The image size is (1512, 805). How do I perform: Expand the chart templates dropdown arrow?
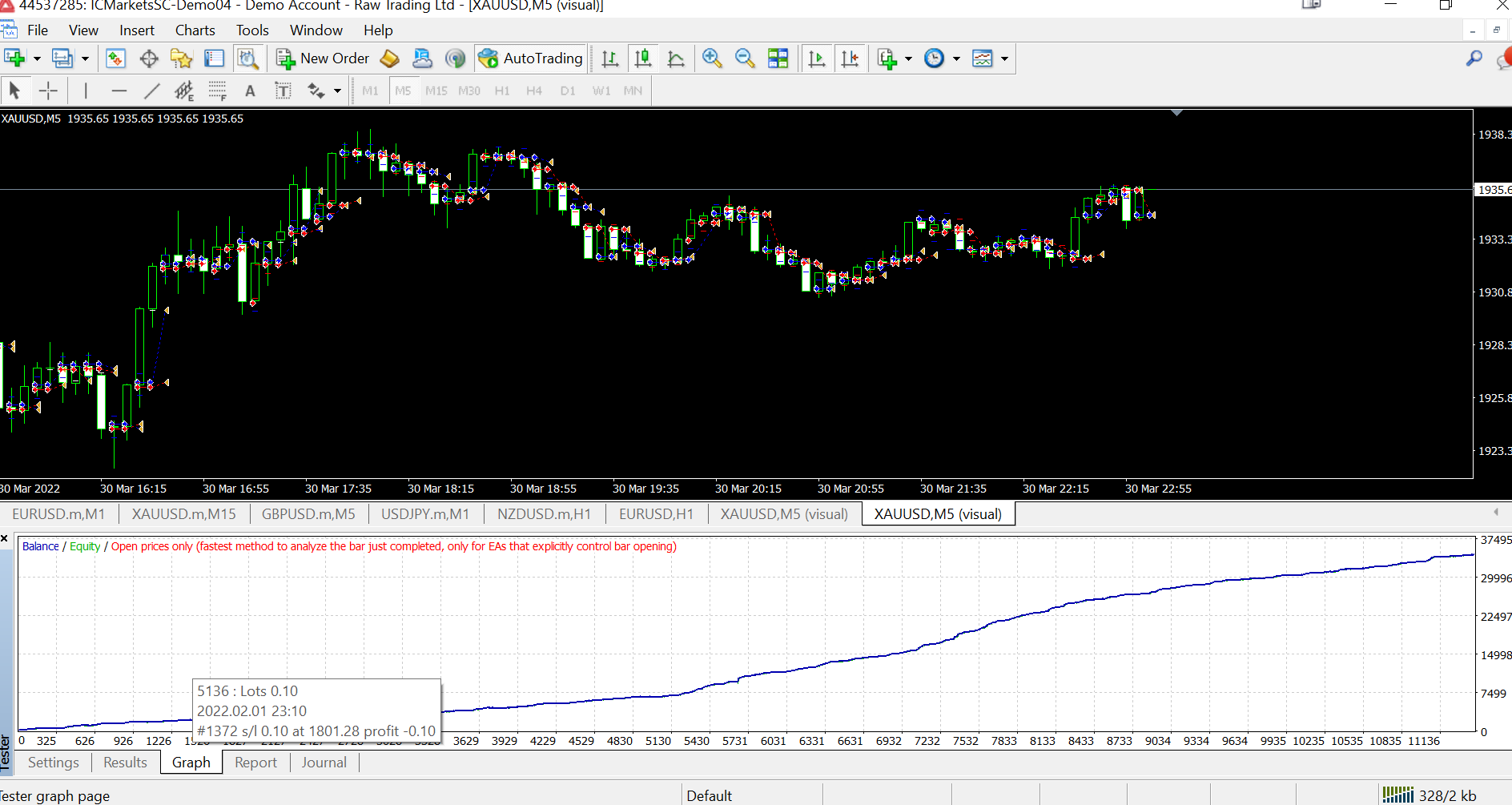coord(1004,58)
